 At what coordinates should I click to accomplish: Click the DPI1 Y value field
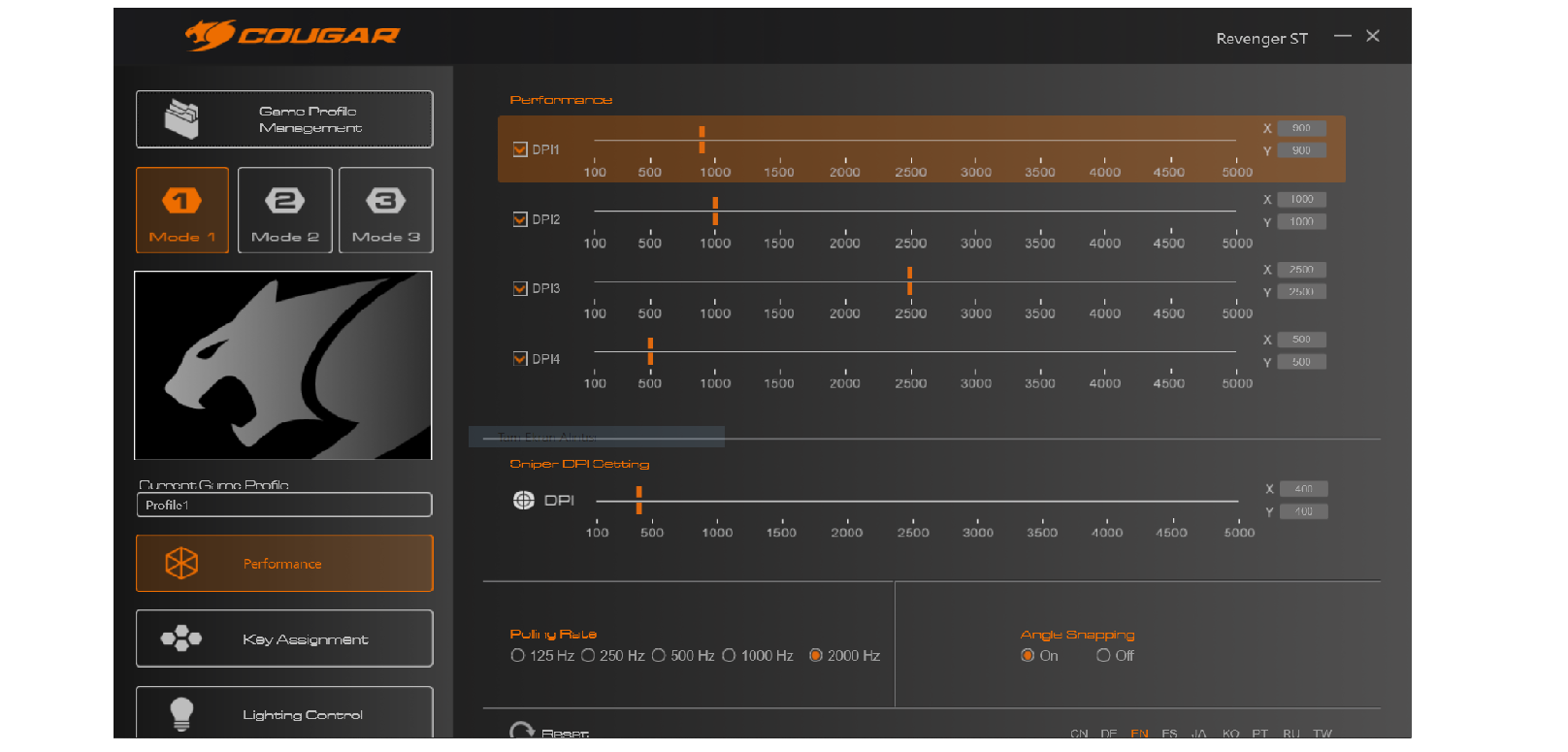(1302, 150)
